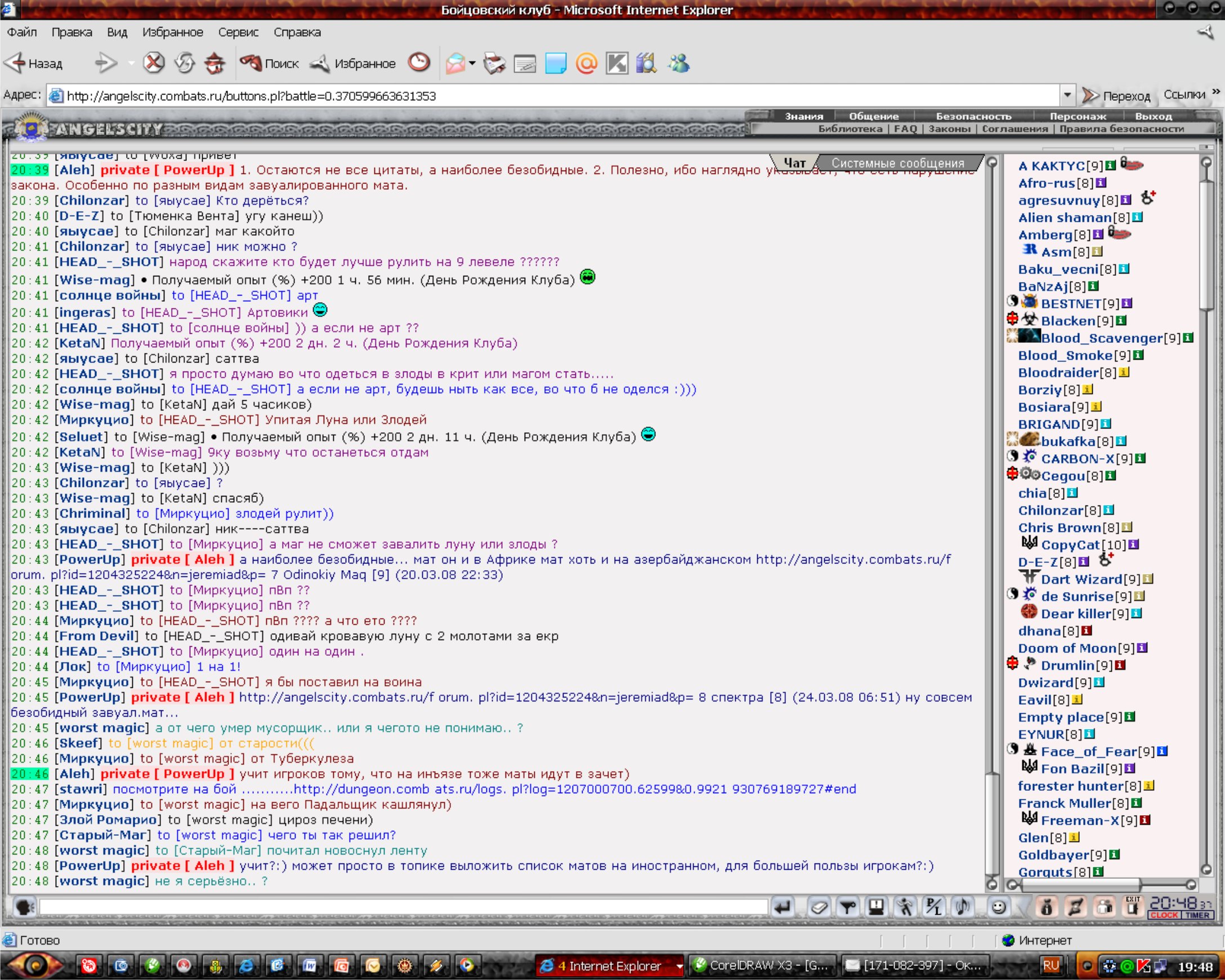This screenshot has width=1225, height=980.
Task: Toggle chat sound speaker button
Action: (963, 907)
